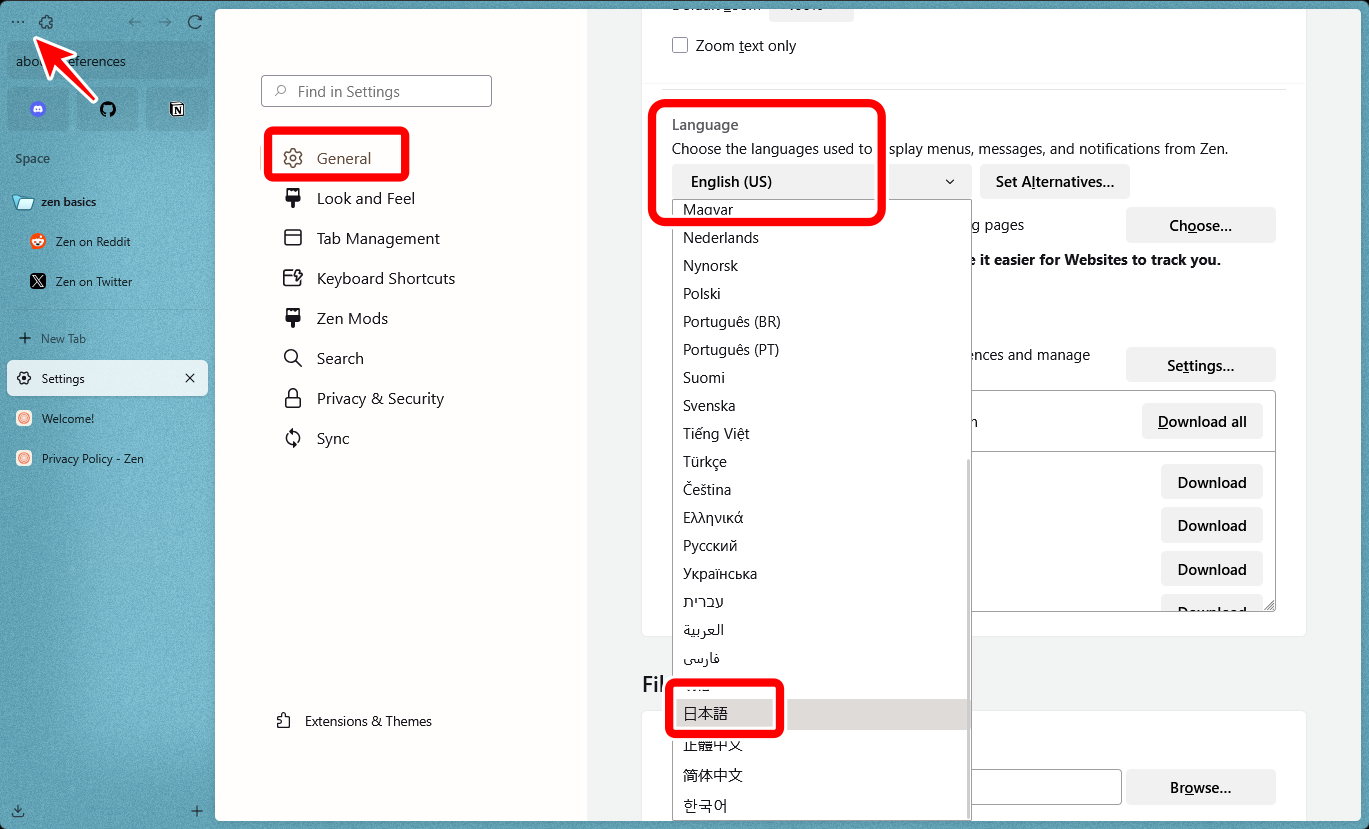Close the Settings tab
Screen dimensions: 1369x829
[190, 378]
